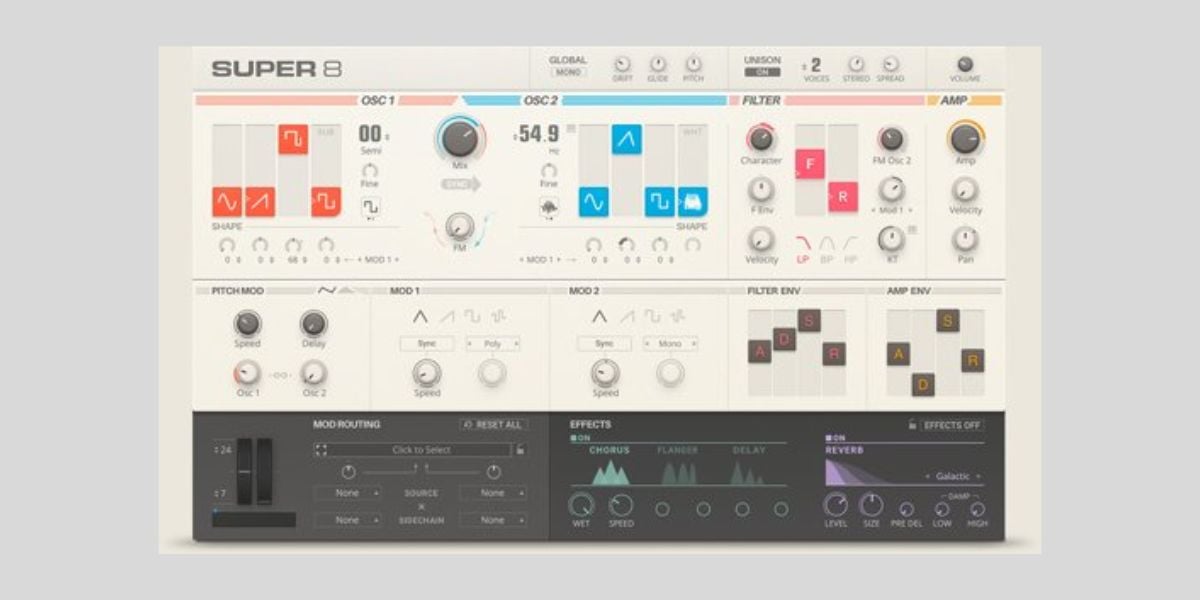The height and width of the screenshot is (600, 1200).
Task: Click the pitch bend wheel strip
Action: pos(245,471)
